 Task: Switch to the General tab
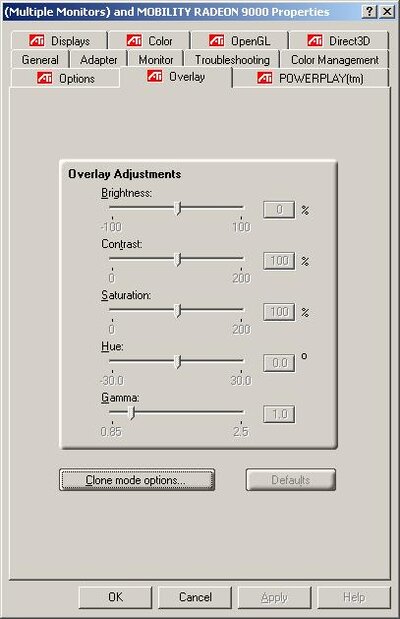pyautogui.click(x=40, y=60)
